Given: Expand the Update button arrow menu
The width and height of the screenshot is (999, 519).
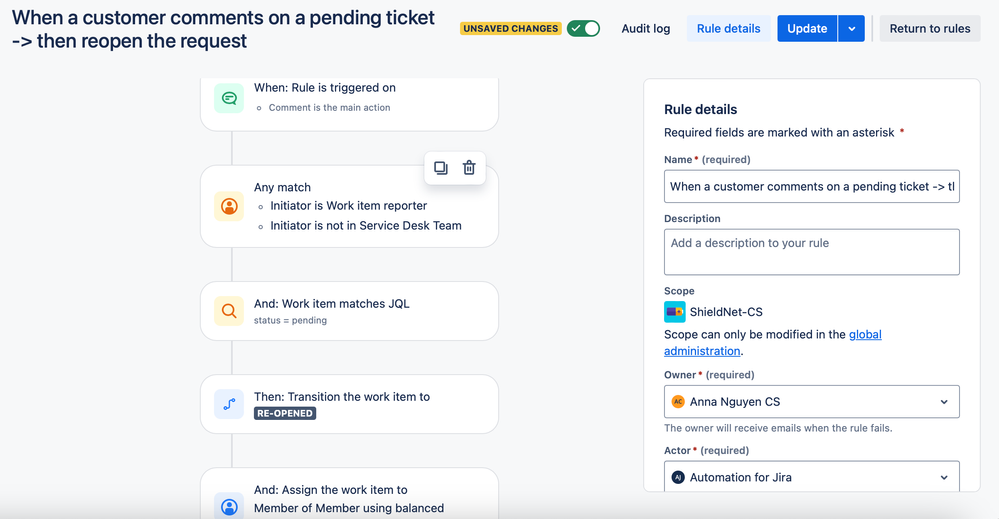Looking at the screenshot, I should [851, 29].
